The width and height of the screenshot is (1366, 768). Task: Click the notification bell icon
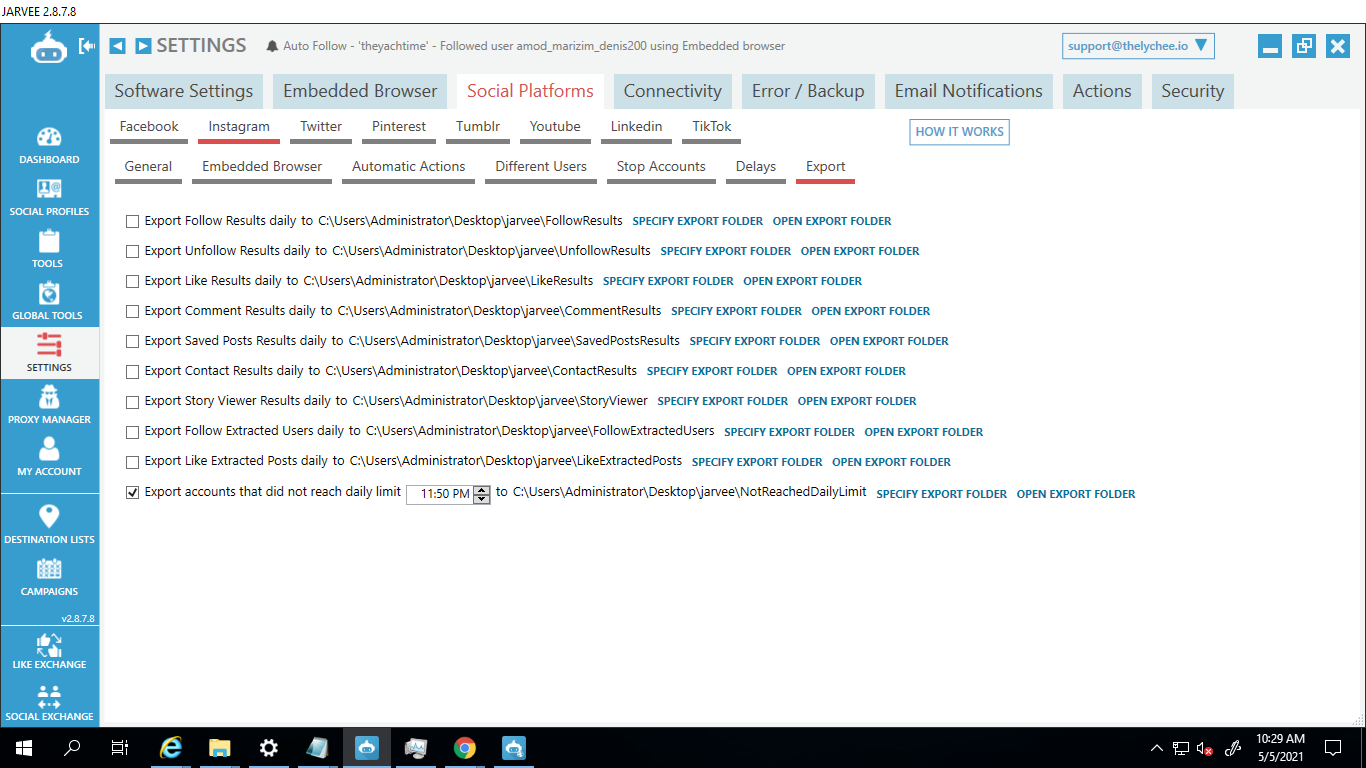pyautogui.click(x=272, y=46)
